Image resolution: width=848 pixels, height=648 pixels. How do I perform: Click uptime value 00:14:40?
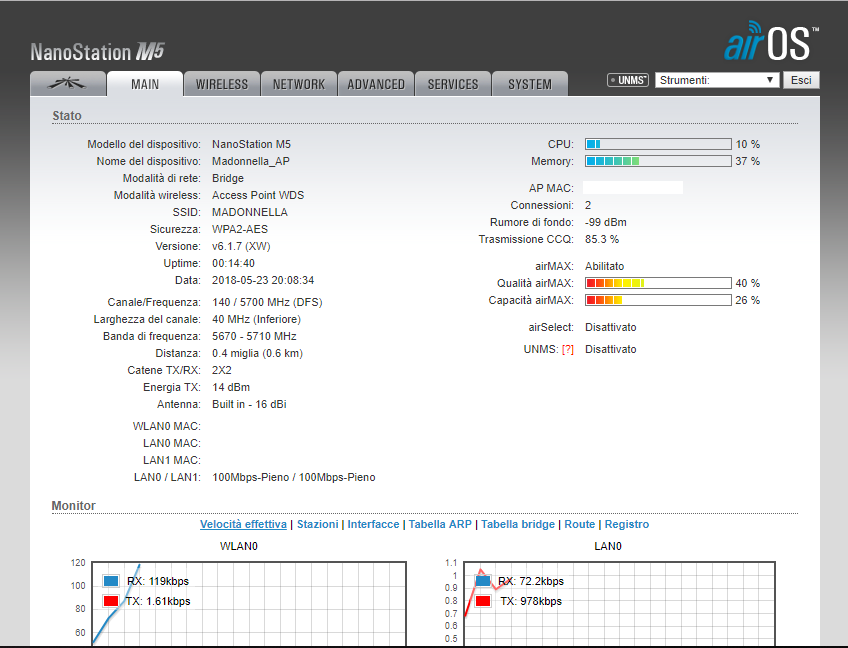click(234, 263)
